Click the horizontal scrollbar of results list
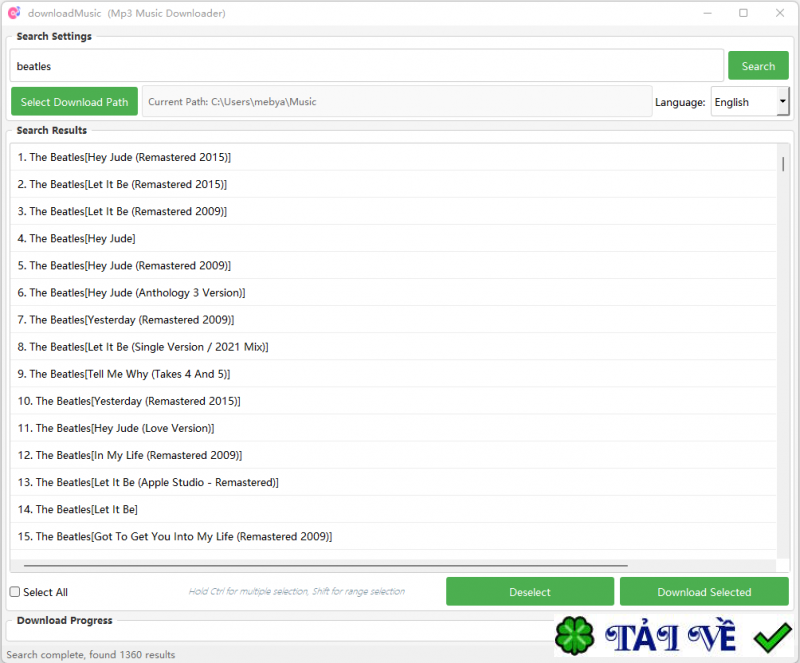Screen dimensions: 800x663 coord(326,566)
